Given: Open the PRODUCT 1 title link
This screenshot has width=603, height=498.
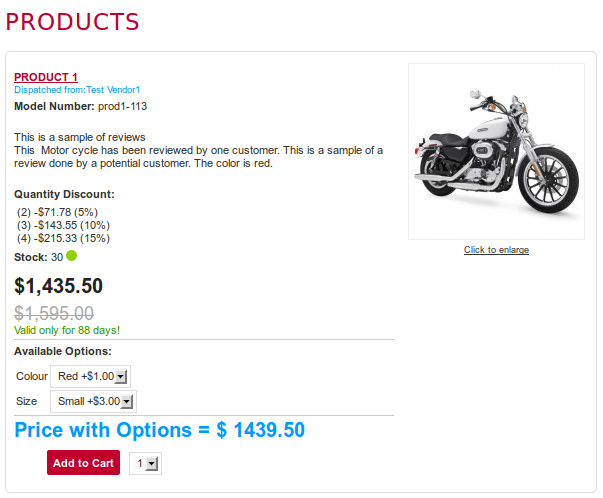Looking at the screenshot, I should click(x=46, y=77).
